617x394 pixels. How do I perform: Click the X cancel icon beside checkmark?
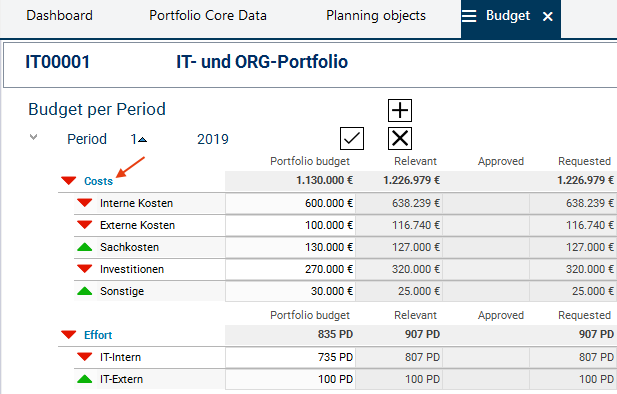point(400,139)
